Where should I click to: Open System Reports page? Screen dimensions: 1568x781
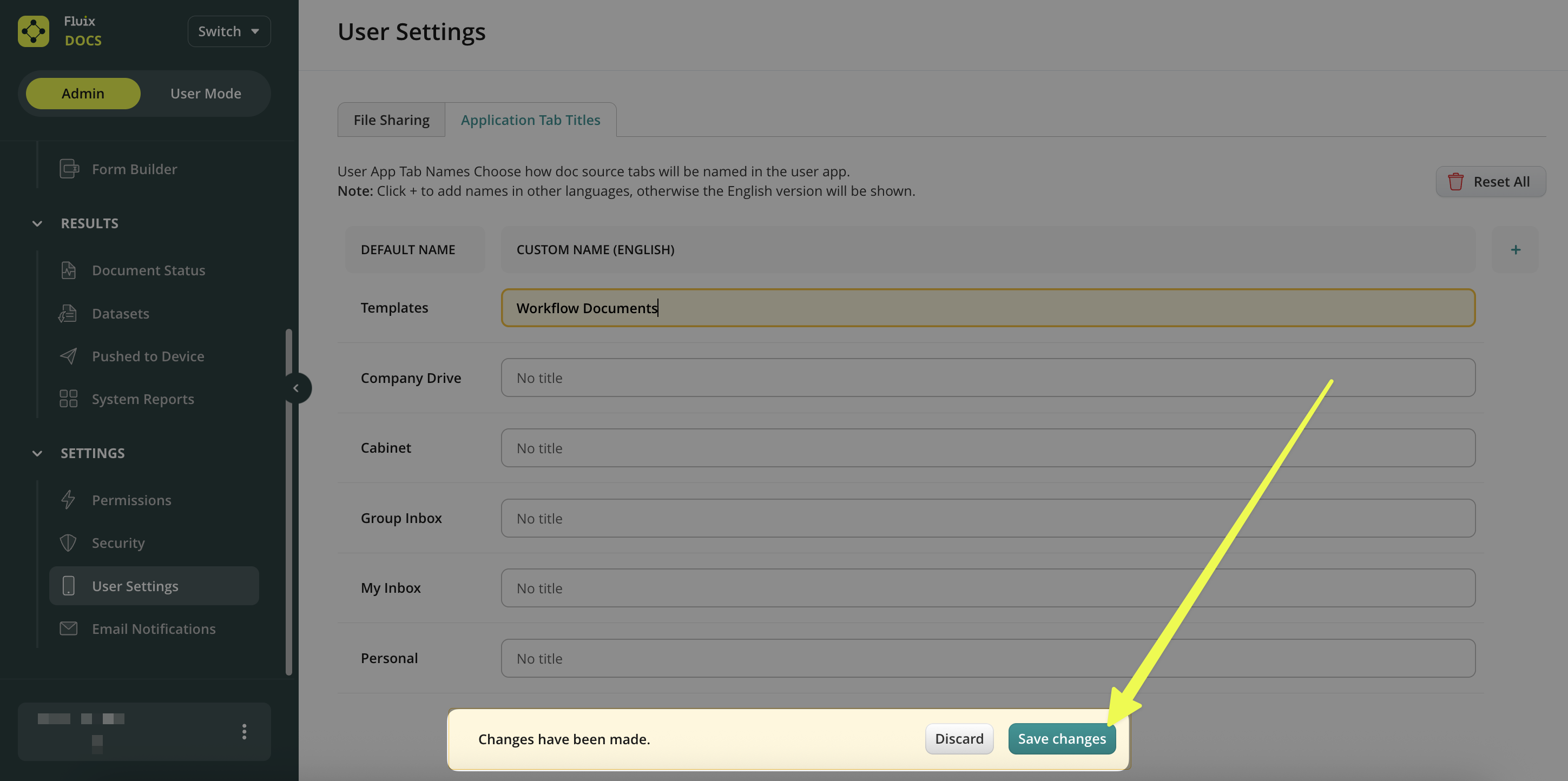(142, 399)
